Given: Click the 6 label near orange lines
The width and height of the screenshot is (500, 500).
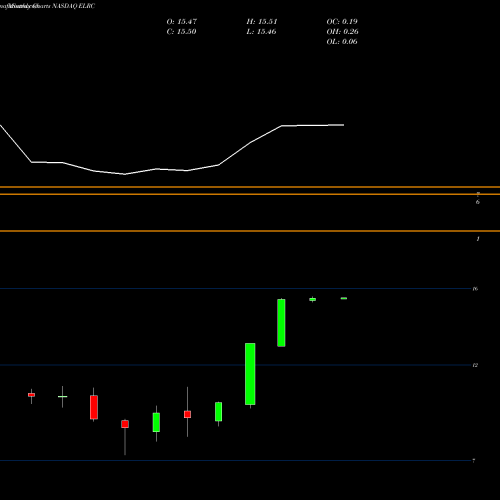Looking at the screenshot, I should (x=478, y=202).
